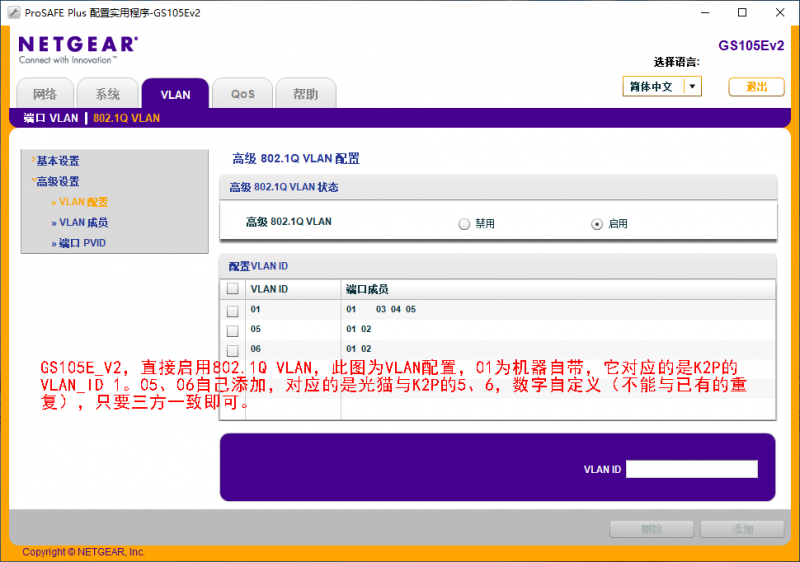Open 端口 PVID sidebar item
800x562 pixels.
tap(82, 243)
